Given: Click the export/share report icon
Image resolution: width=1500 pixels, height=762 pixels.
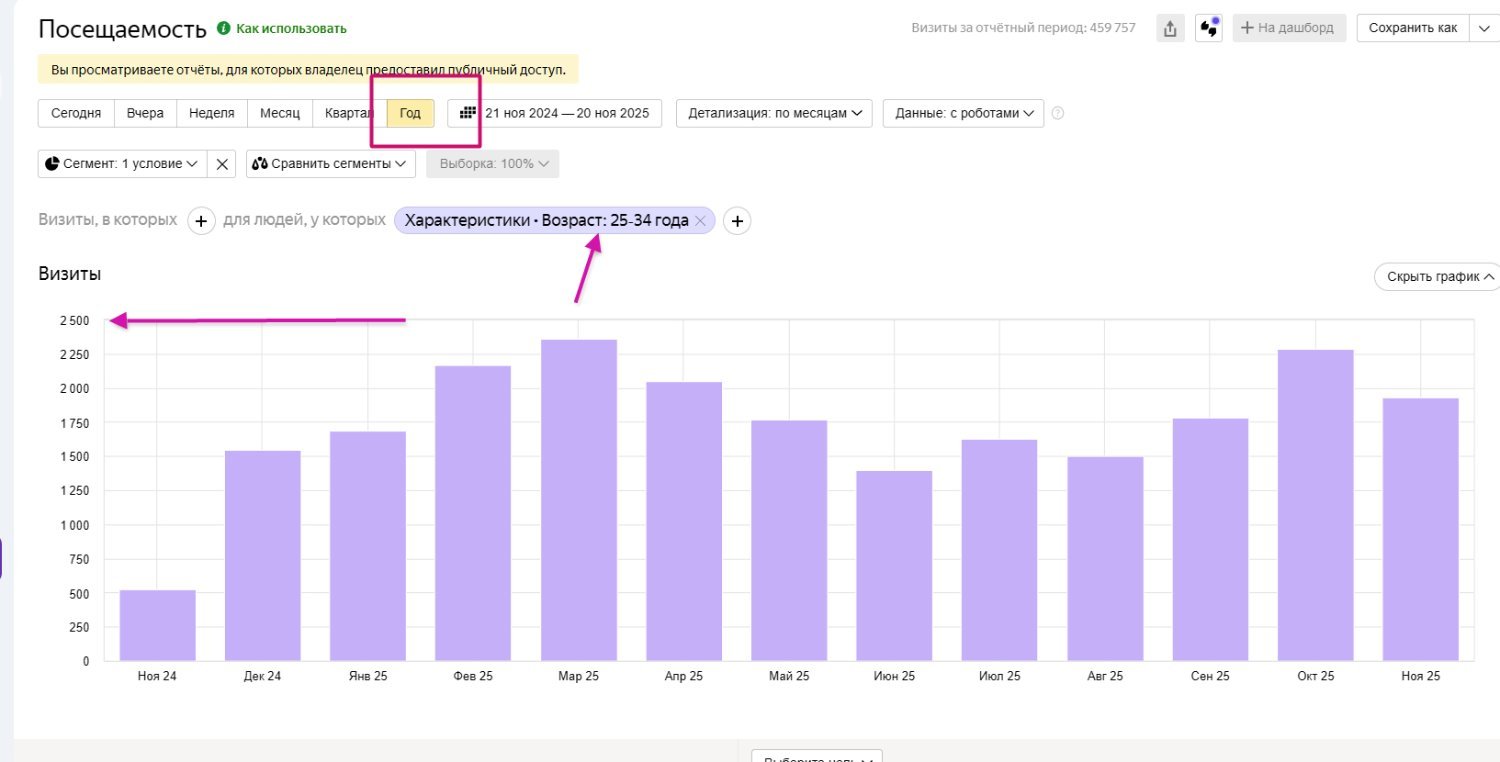Looking at the screenshot, I should [x=1169, y=28].
